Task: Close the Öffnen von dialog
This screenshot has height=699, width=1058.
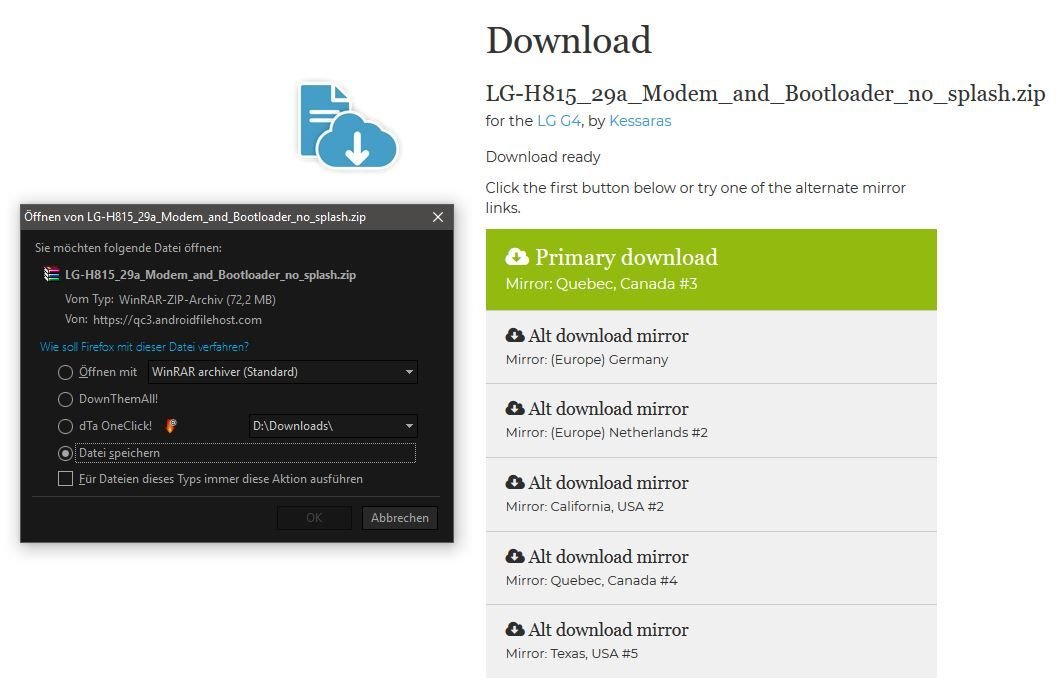Action: pos(438,217)
